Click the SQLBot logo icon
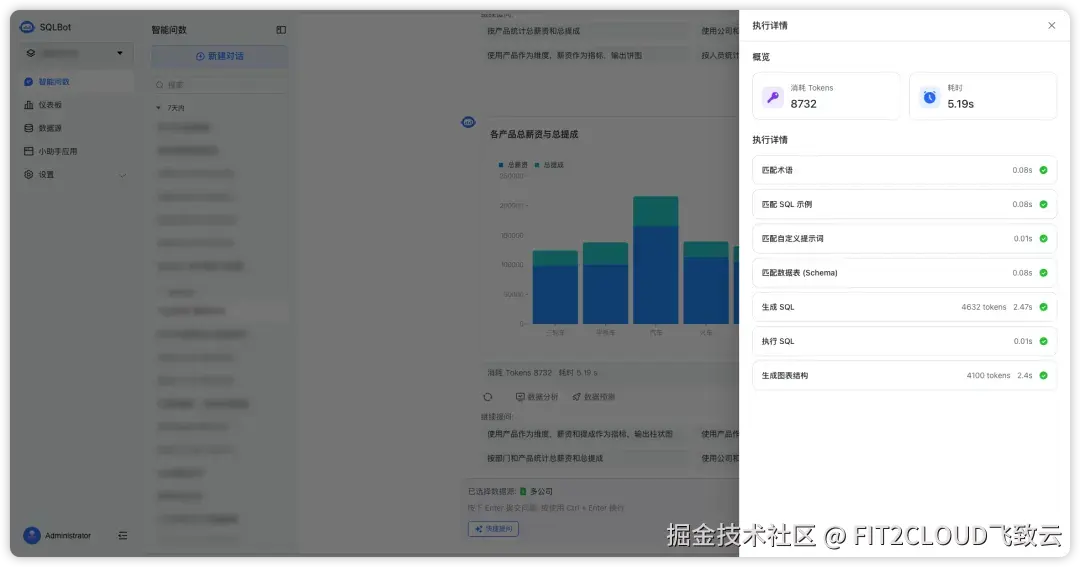Screen dimensions: 1080x567 (27, 27)
